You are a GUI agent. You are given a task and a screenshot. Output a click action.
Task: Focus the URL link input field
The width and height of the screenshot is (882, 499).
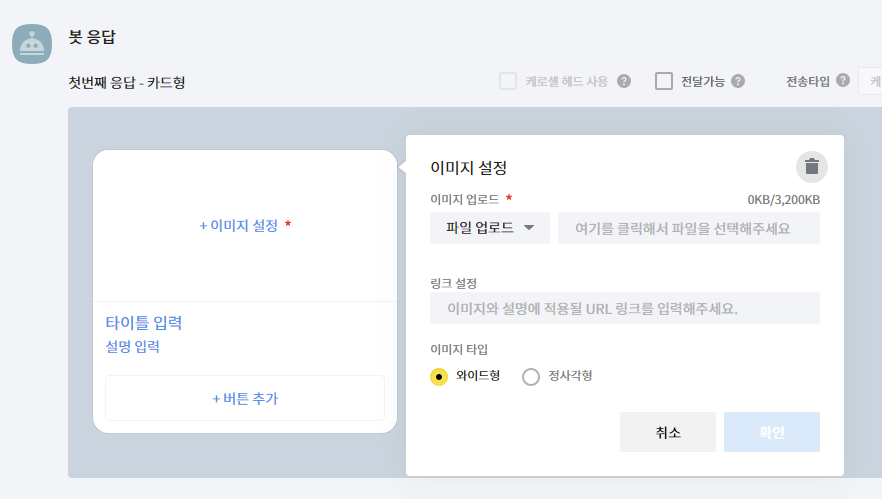[625, 308]
